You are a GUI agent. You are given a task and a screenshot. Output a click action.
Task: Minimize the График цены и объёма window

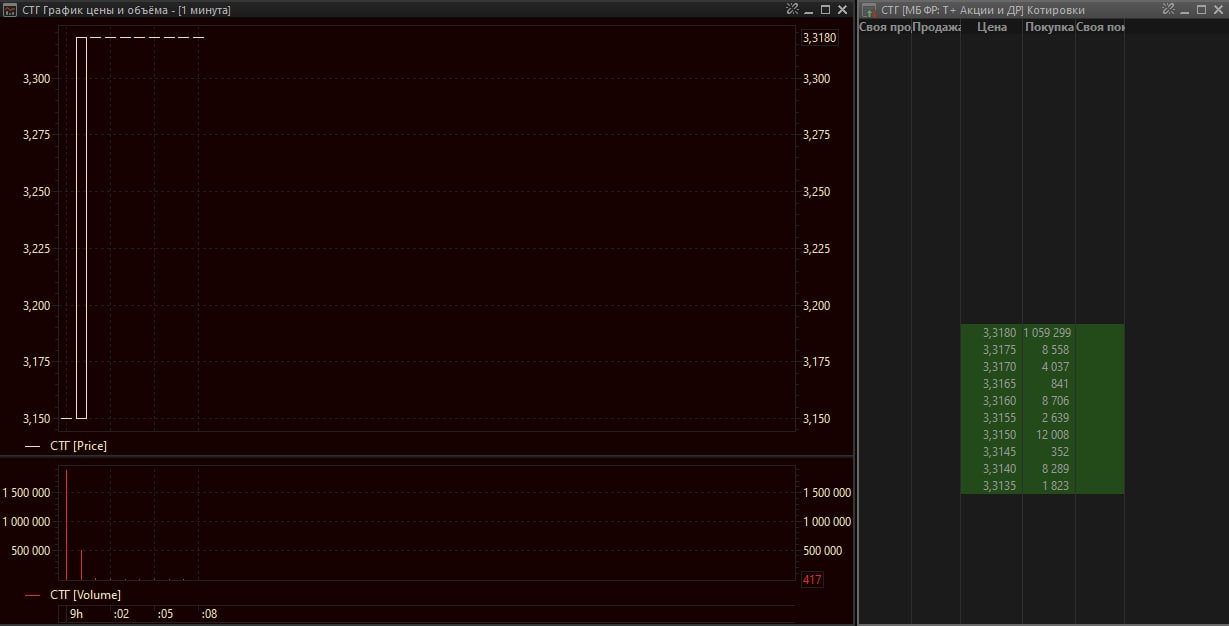click(x=809, y=10)
